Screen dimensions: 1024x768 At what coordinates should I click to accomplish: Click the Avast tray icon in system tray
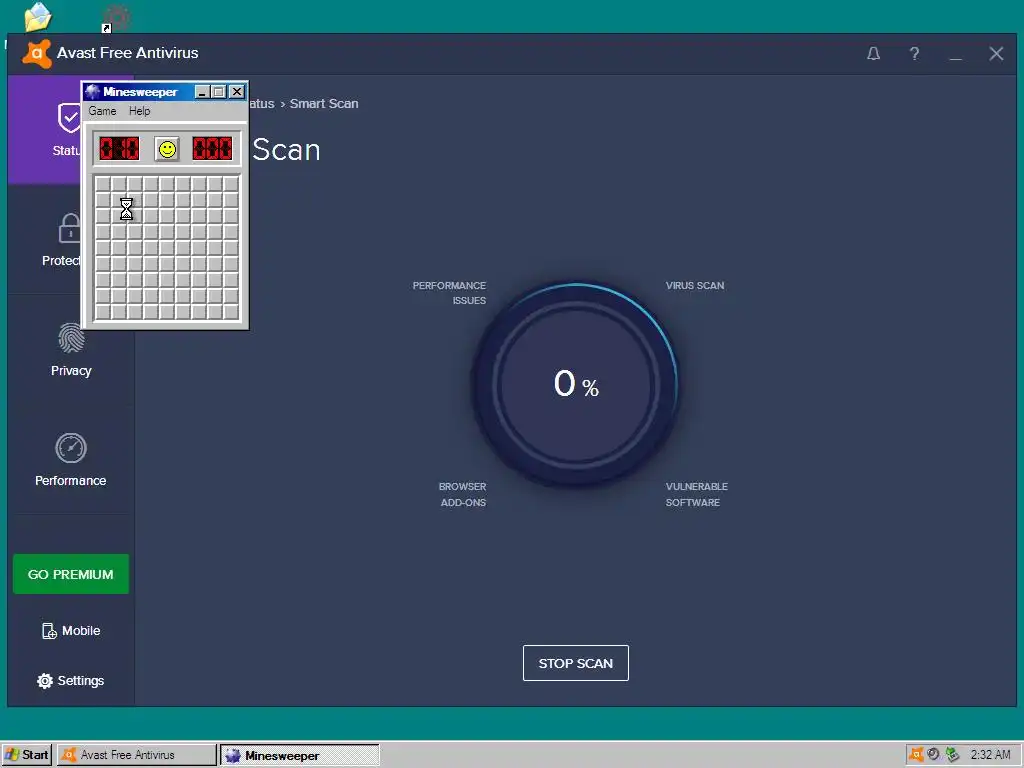pyautogui.click(x=916, y=755)
